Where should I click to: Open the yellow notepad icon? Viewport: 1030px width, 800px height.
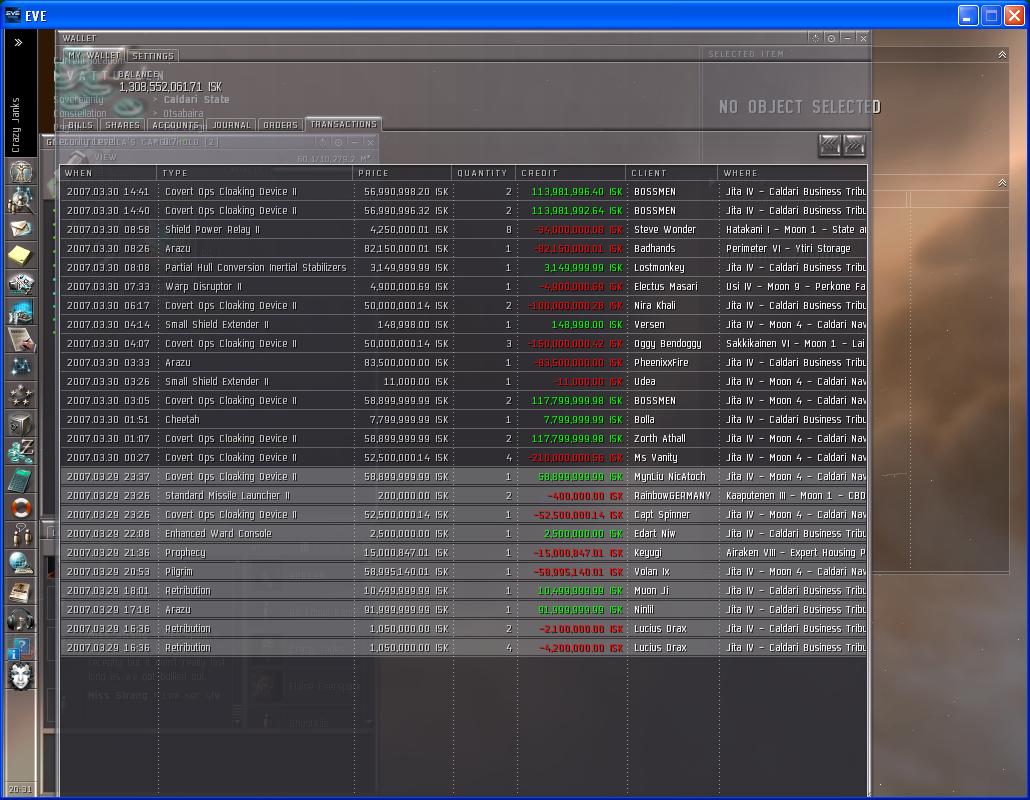(20, 256)
